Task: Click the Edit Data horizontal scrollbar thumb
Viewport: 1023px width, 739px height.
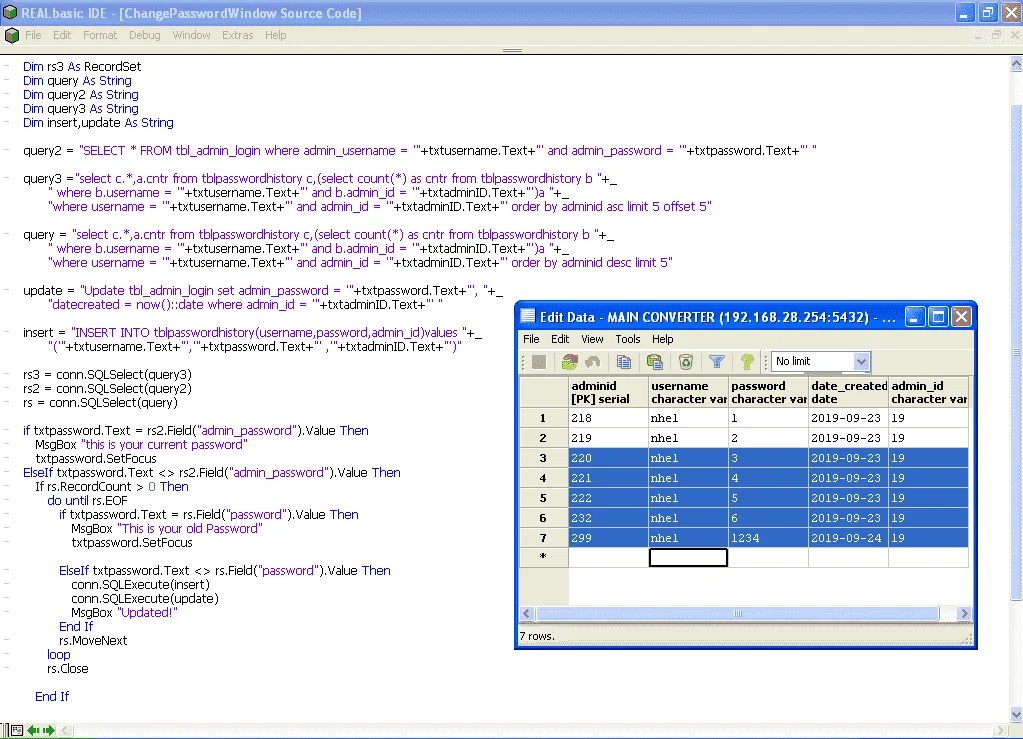Action: (738, 614)
